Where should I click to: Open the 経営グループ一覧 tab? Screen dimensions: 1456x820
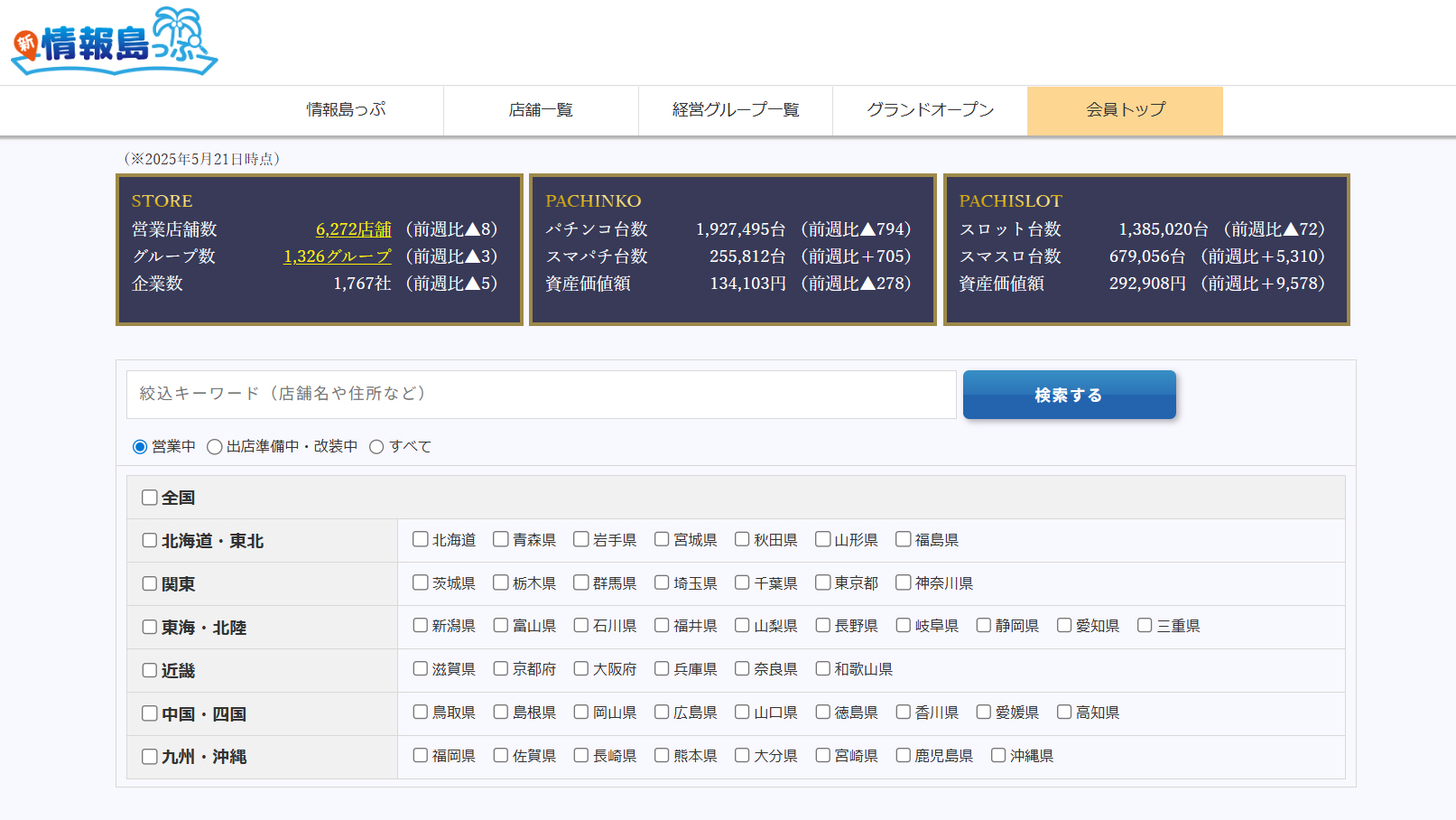(x=736, y=110)
